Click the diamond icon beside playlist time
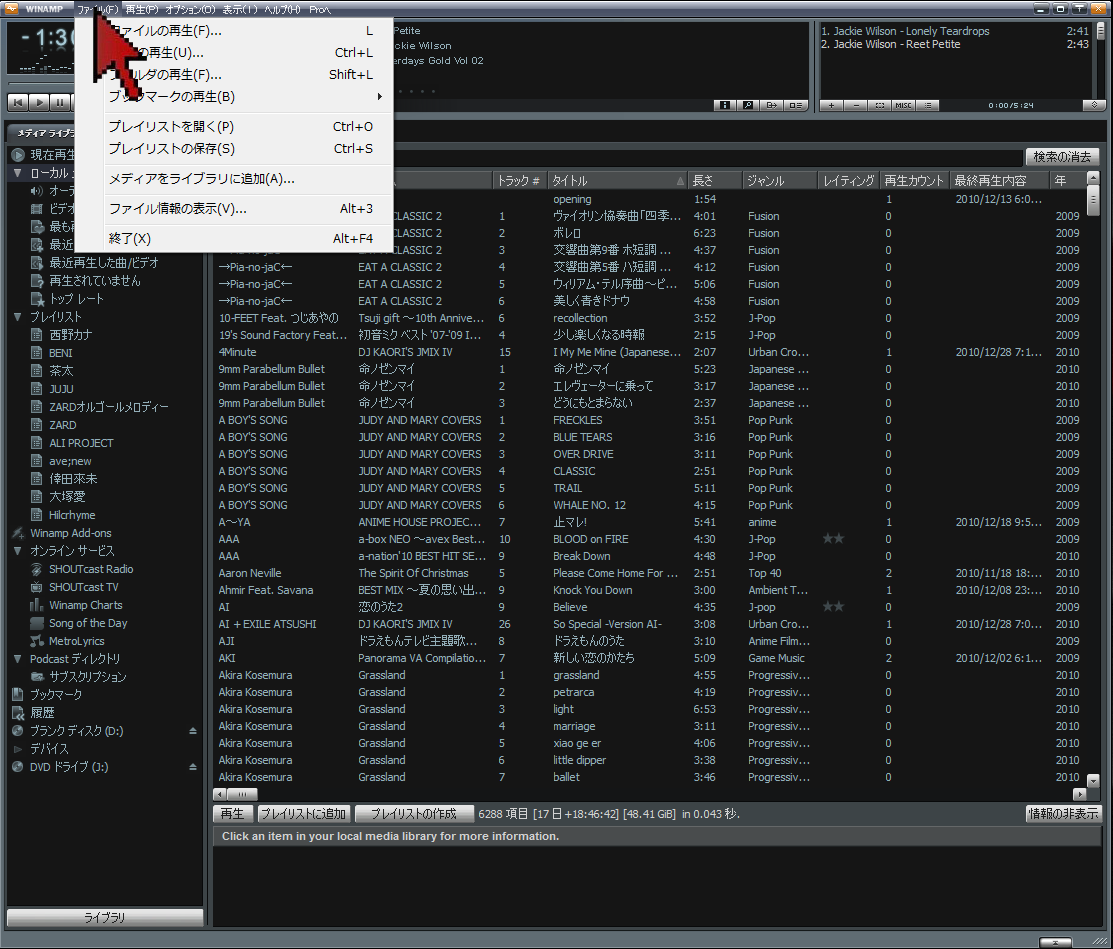Viewport: 1113px width, 949px height. tap(1094, 105)
